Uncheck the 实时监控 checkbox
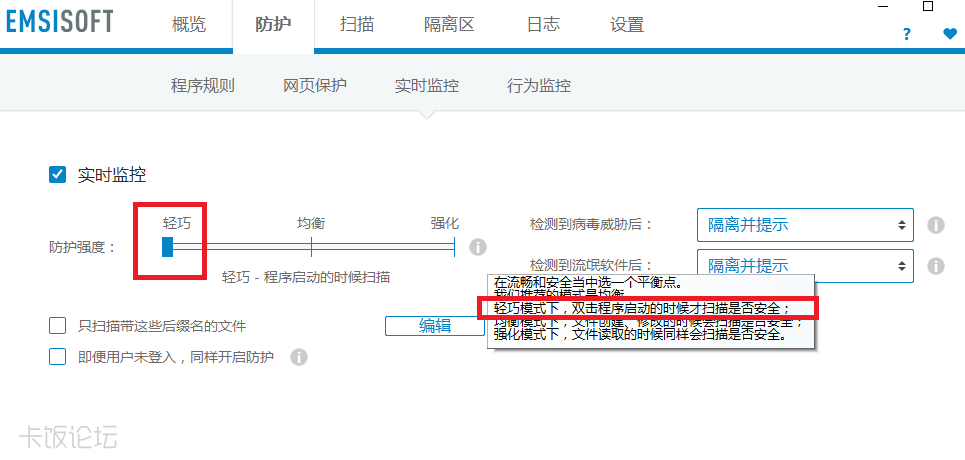The image size is (965, 460). click(58, 175)
